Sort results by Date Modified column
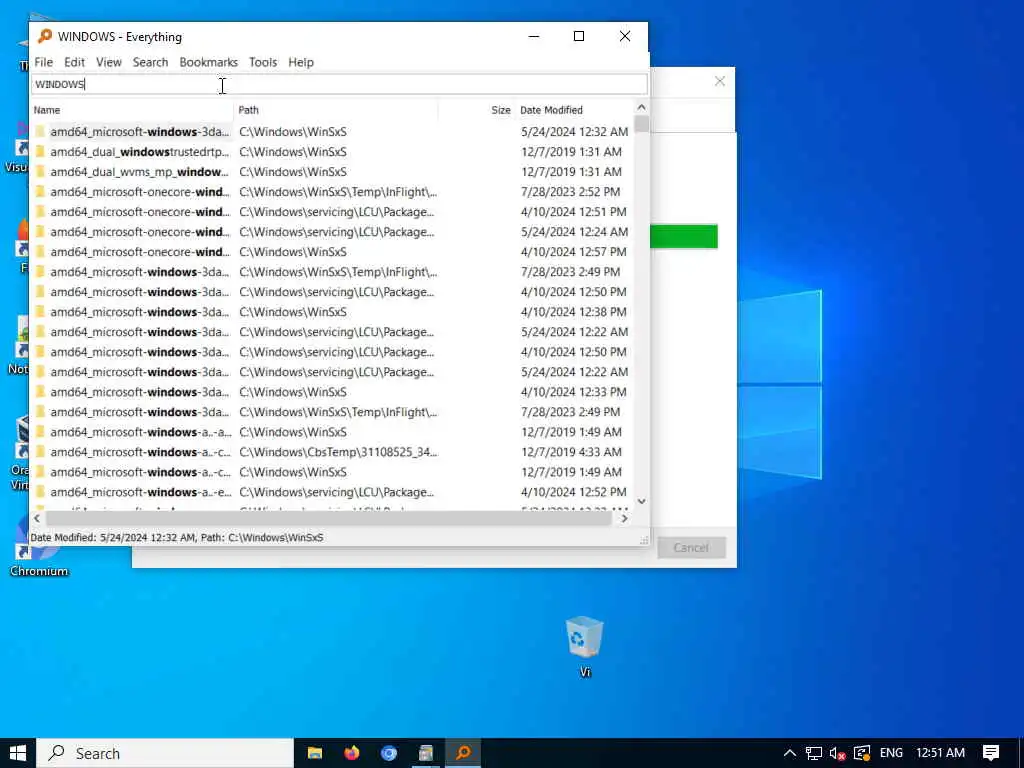The image size is (1024, 768). [574, 110]
